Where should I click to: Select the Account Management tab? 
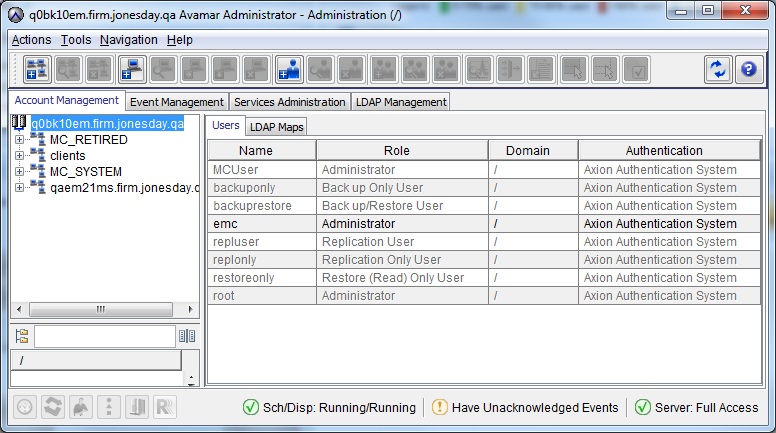(67, 100)
